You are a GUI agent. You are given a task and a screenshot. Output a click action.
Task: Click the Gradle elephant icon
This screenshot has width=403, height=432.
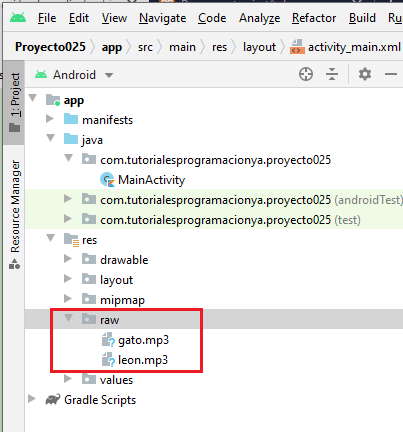[x=53, y=399]
